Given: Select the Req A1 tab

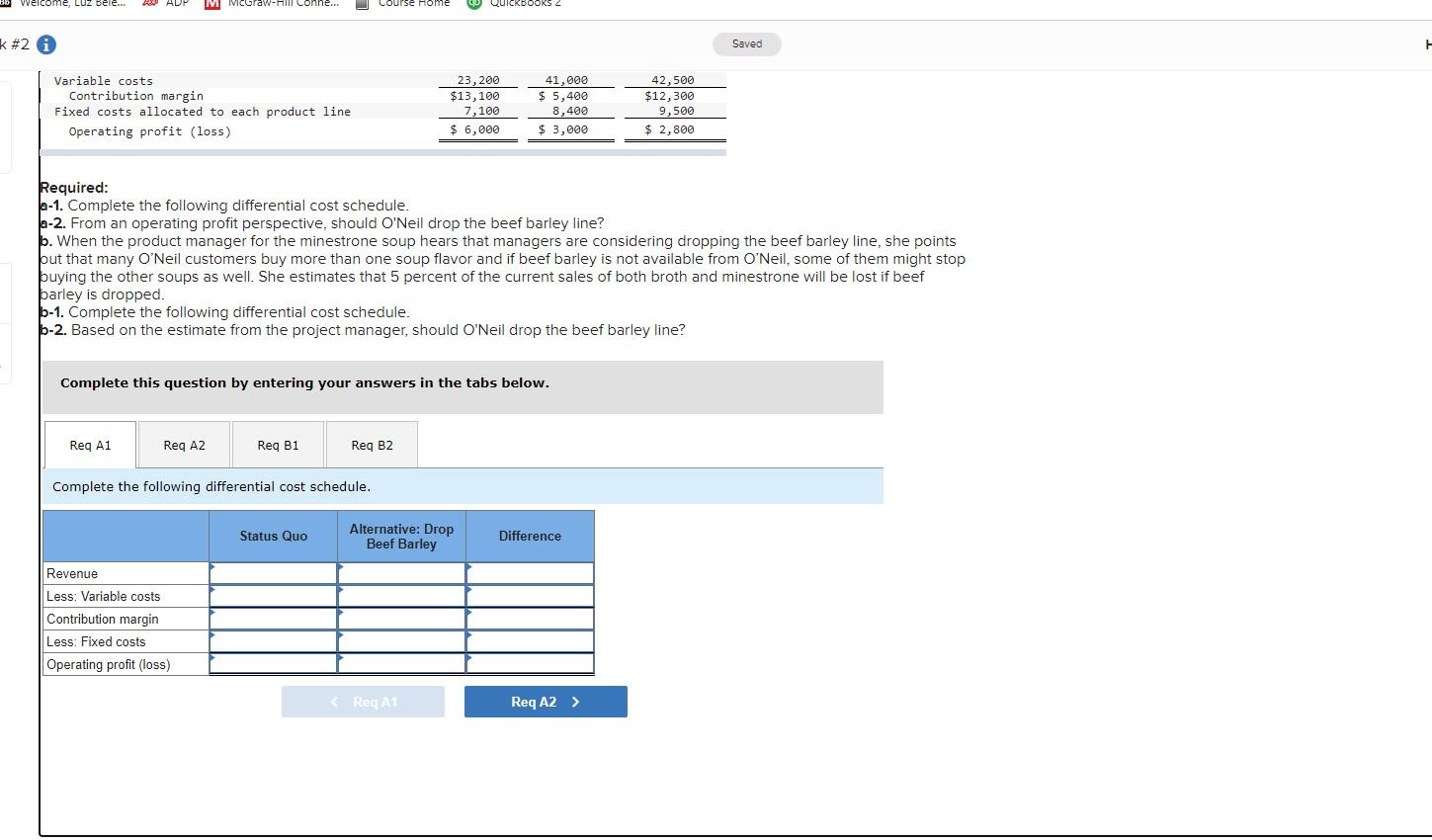Looking at the screenshot, I should (89, 445).
